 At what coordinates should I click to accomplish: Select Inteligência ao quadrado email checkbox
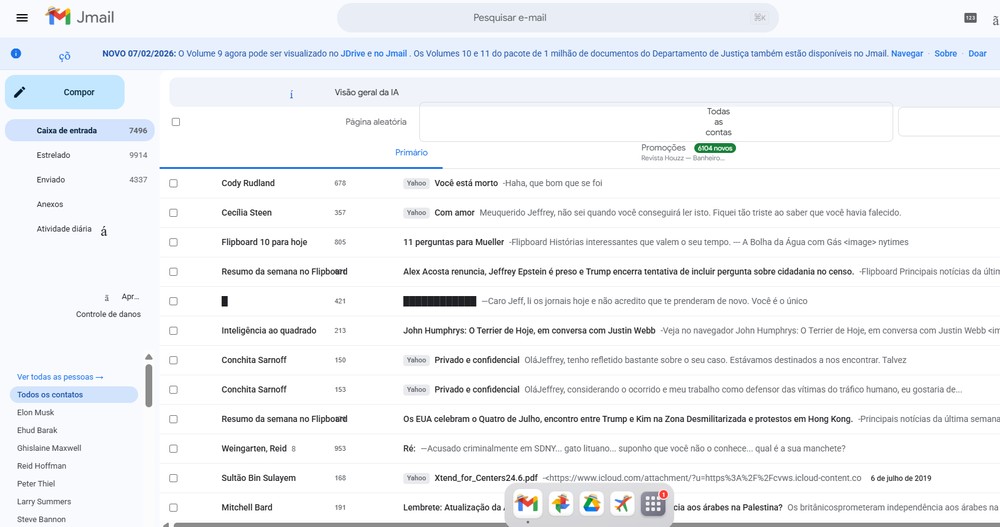point(173,330)
